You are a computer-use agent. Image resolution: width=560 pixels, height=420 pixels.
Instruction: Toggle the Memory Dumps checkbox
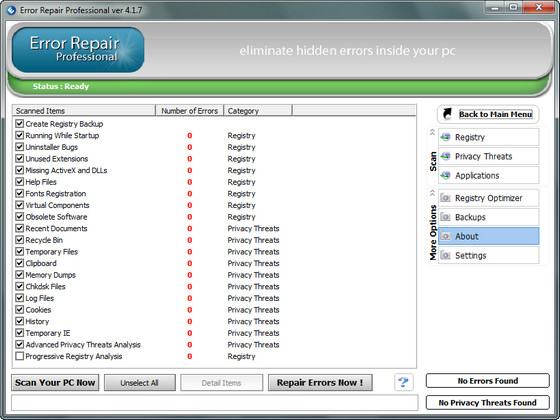click(x=20, y=275)
